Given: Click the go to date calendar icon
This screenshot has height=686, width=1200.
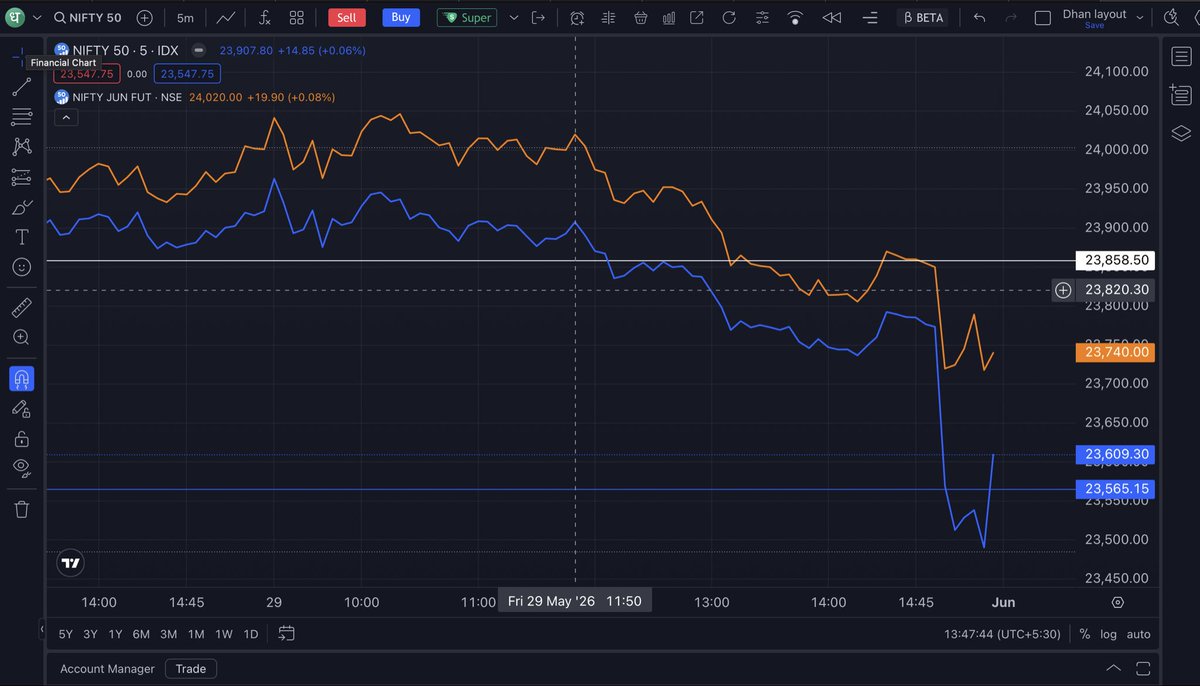Looking at the screenshot, I should click(x=286, y=633).
